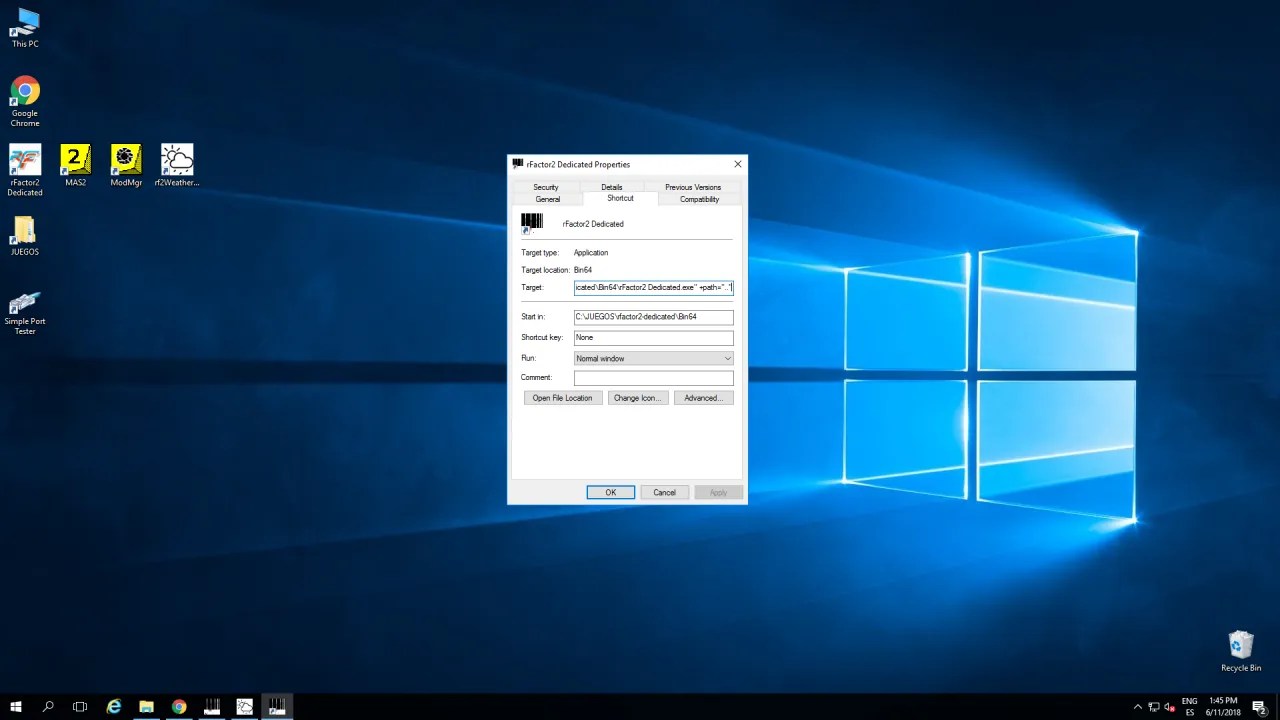Open the clock and date flyout
The height and width of the screenshot is (720, 1280).
(x=1224, y=707)
